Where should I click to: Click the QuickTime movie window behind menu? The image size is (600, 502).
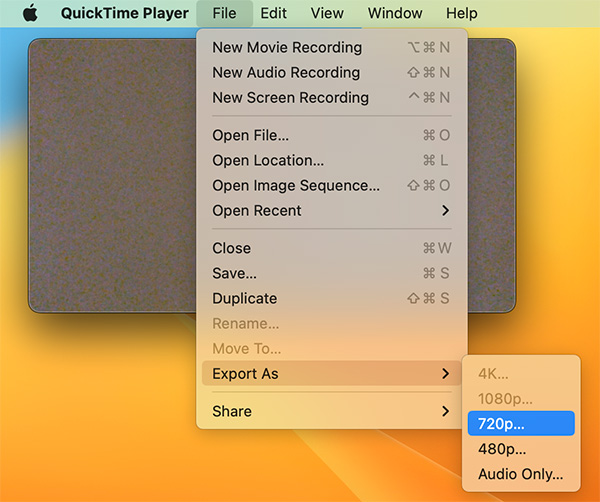tap(112, 175)
